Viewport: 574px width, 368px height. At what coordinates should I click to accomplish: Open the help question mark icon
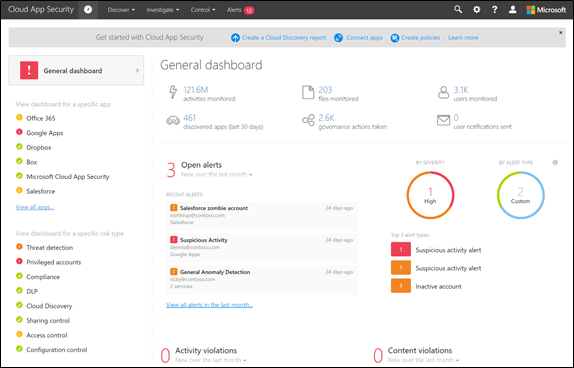pyautogui.click(x=495, y=10)
